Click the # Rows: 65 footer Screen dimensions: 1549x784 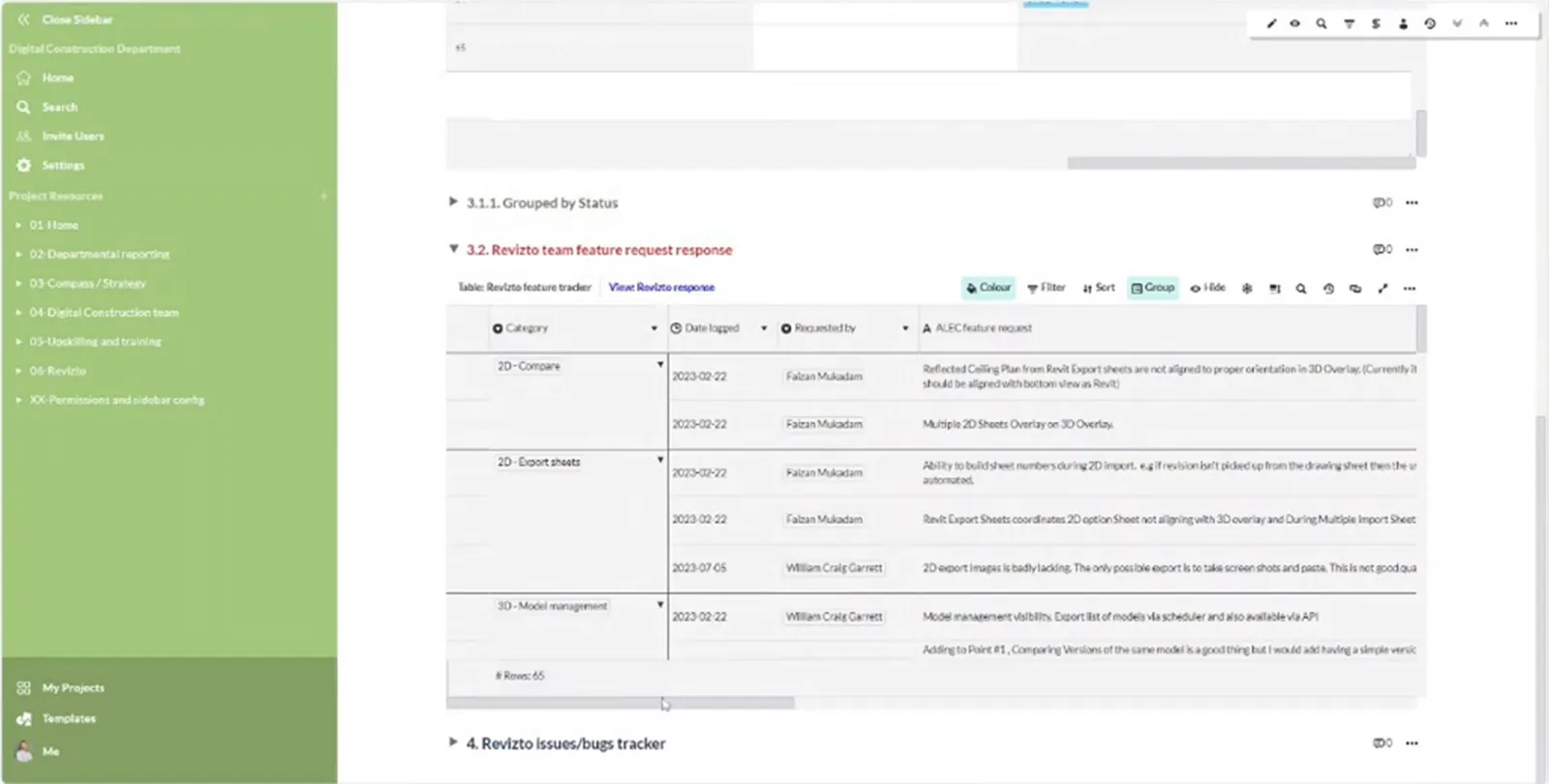[x=520, y=676]
